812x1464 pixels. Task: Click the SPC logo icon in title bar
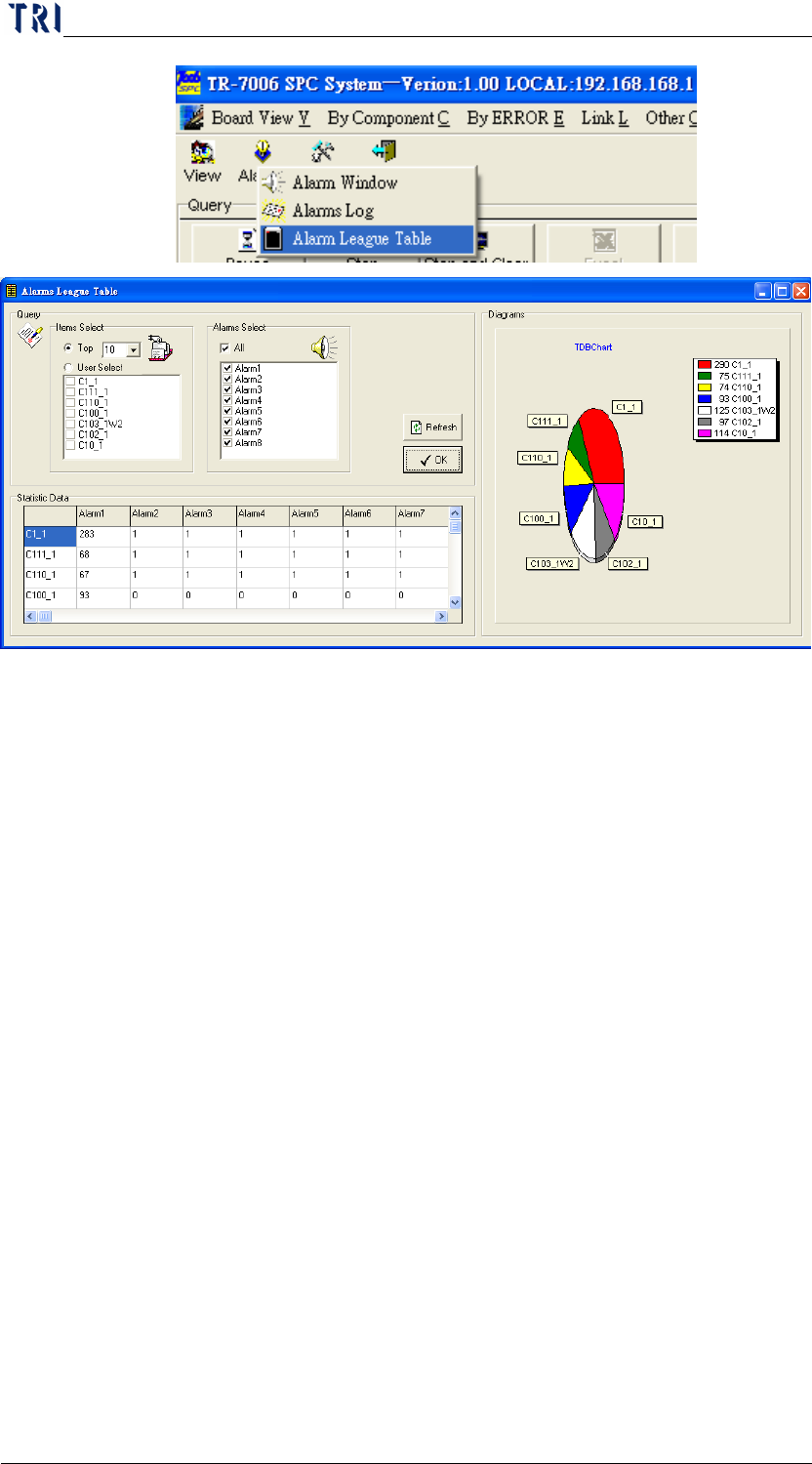tap(190, 82)
